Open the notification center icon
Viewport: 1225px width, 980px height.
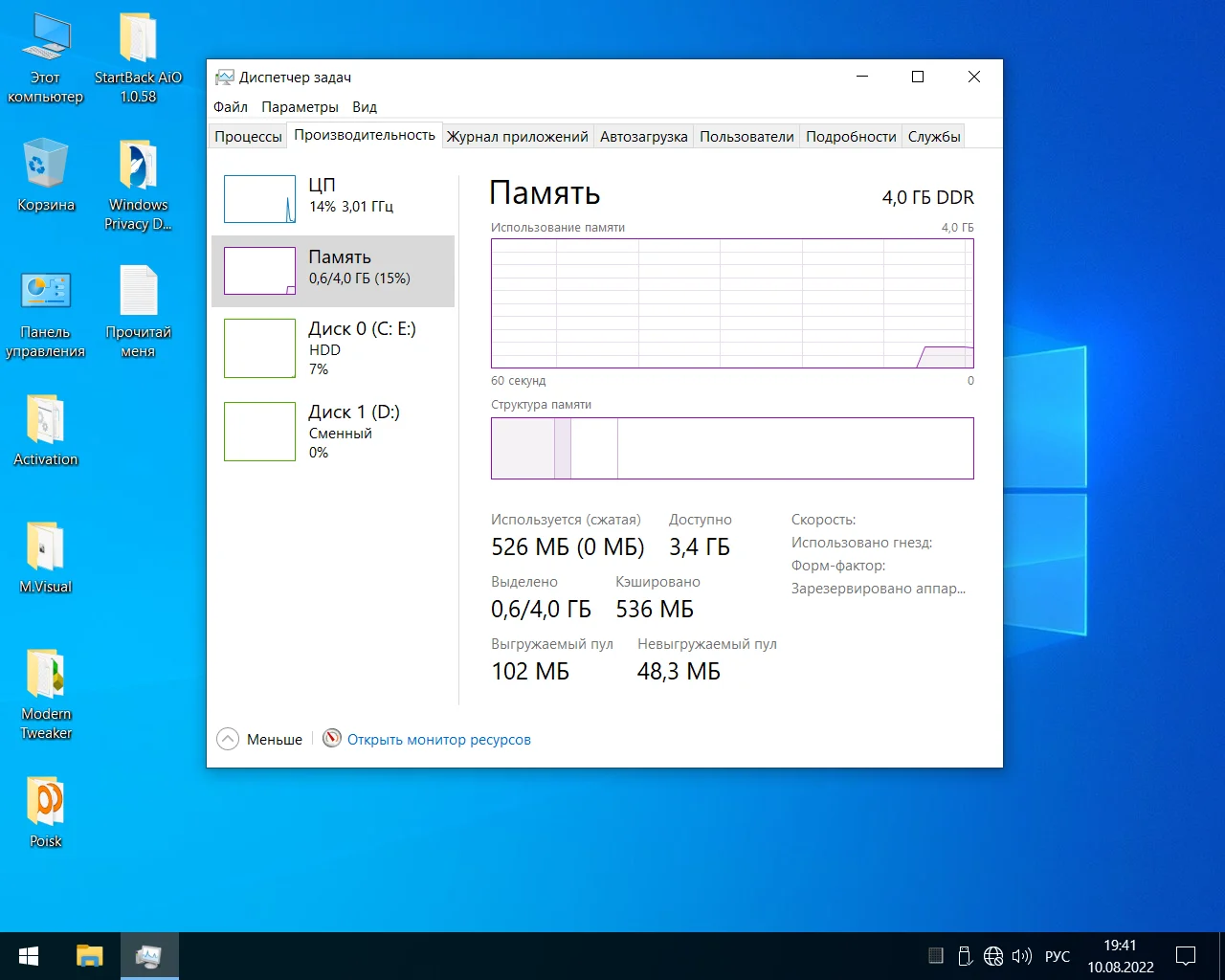(1186, 956)
